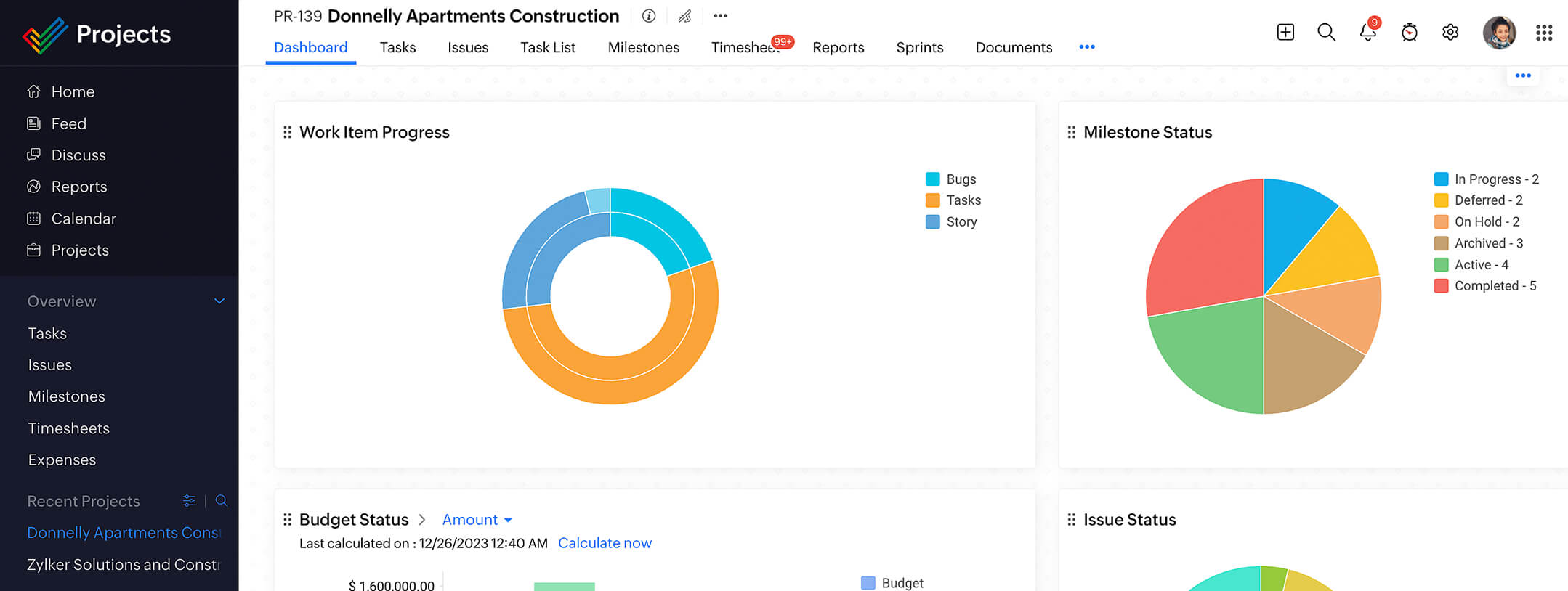
Task: Open the apps grid launcher
Action: (1544, 33)
